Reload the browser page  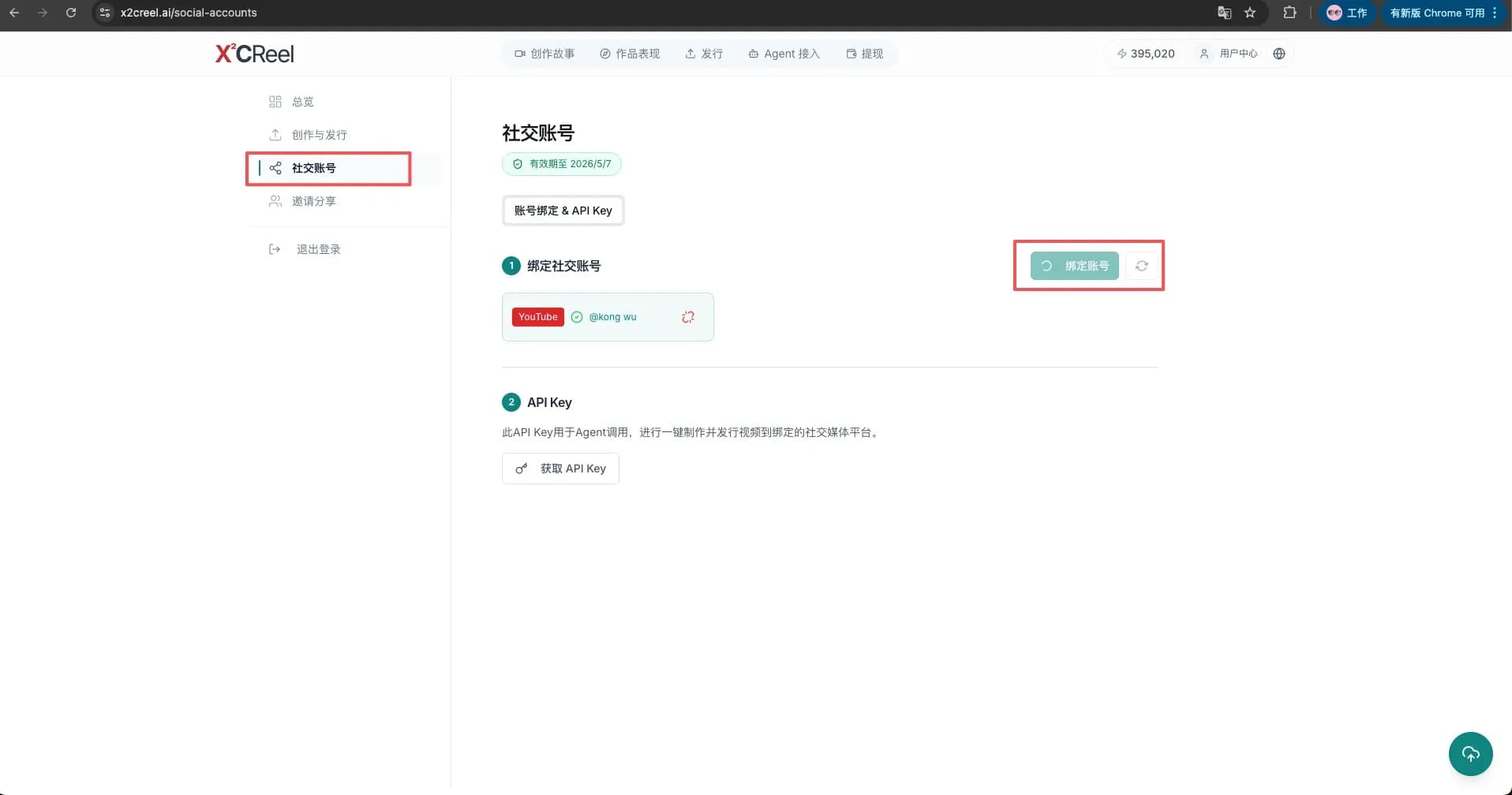click(71, 13)
